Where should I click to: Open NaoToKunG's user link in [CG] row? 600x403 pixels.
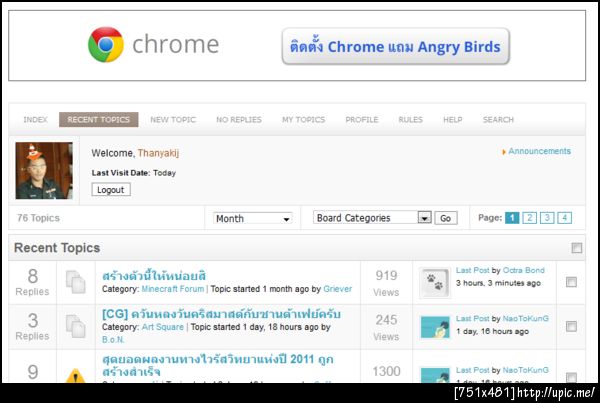tap(525, 318)
